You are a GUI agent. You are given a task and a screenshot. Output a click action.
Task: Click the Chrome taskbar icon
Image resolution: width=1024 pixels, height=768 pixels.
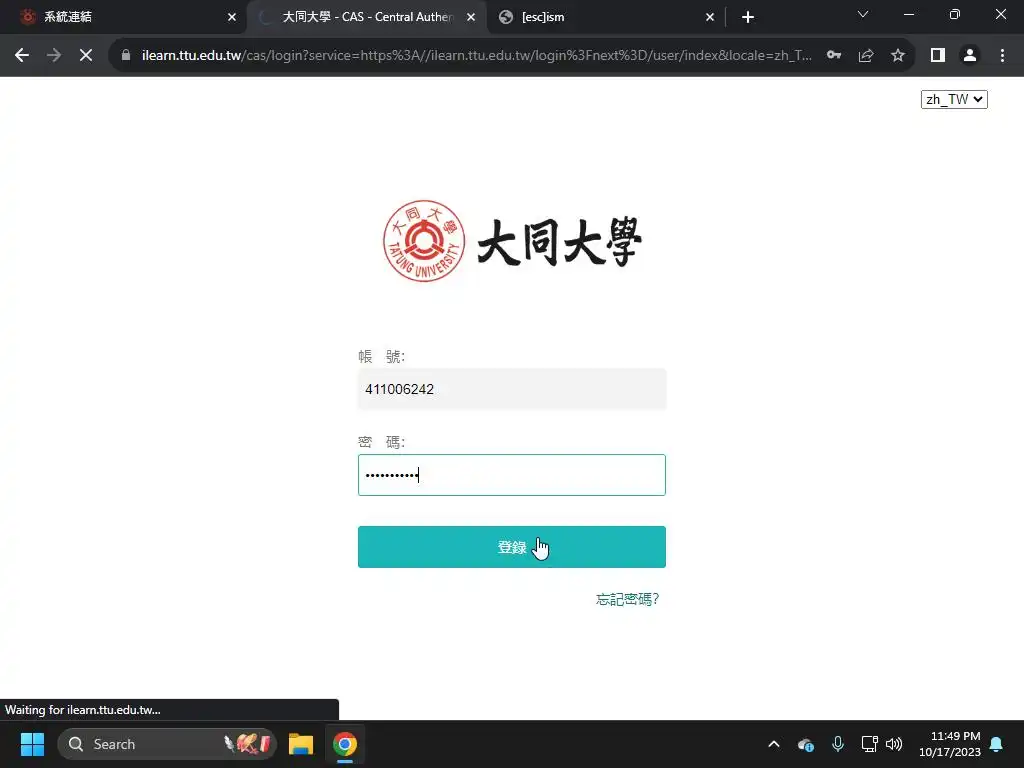(345, 744)
